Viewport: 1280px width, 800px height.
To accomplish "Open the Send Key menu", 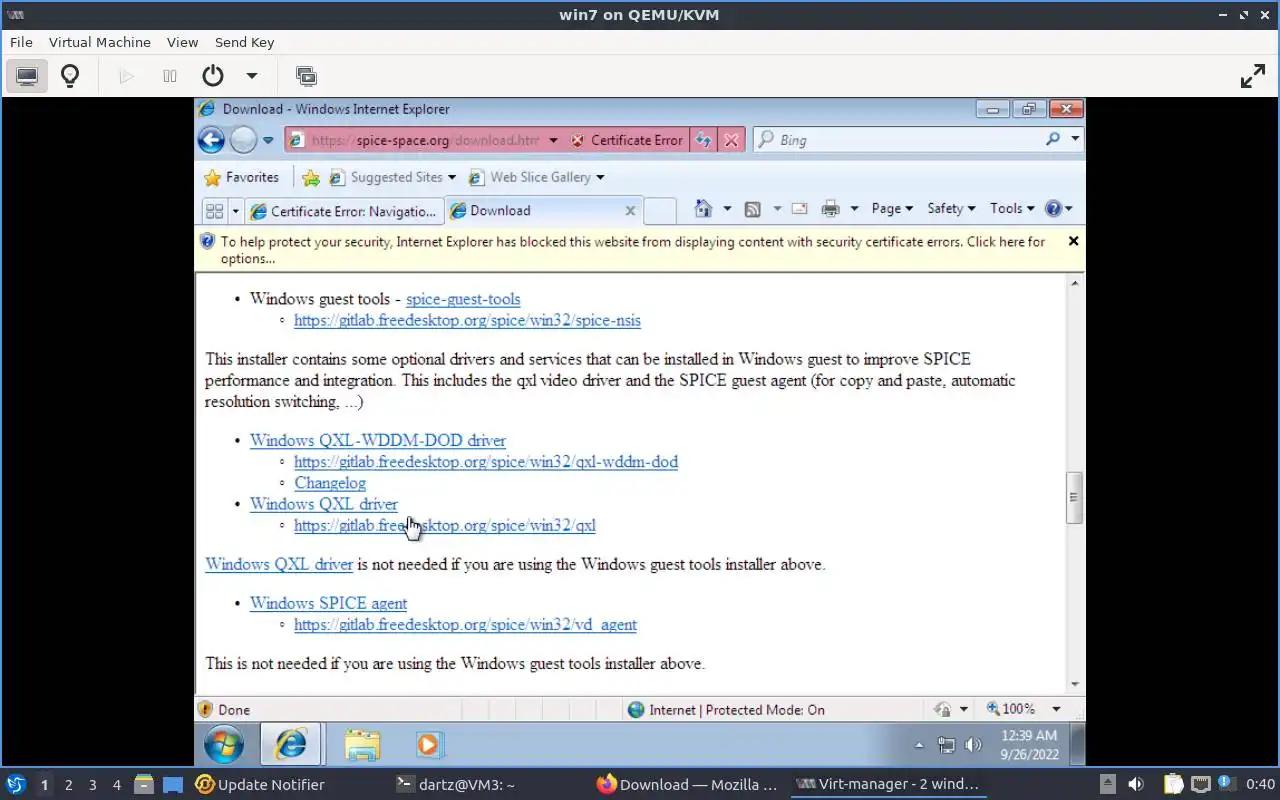I will [x=244, y=42].
